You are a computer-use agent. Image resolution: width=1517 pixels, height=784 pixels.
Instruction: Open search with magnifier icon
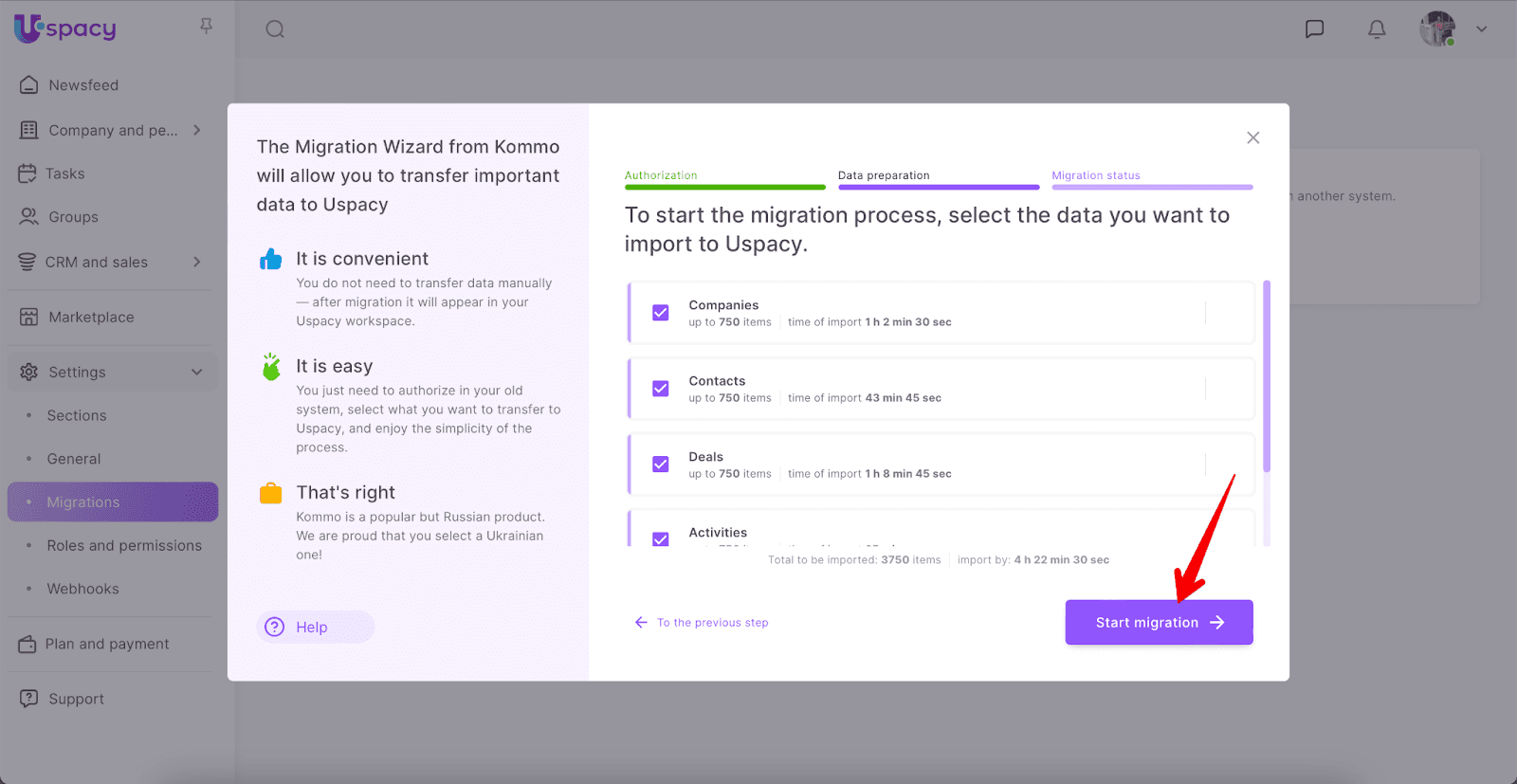tap(275, 29)
